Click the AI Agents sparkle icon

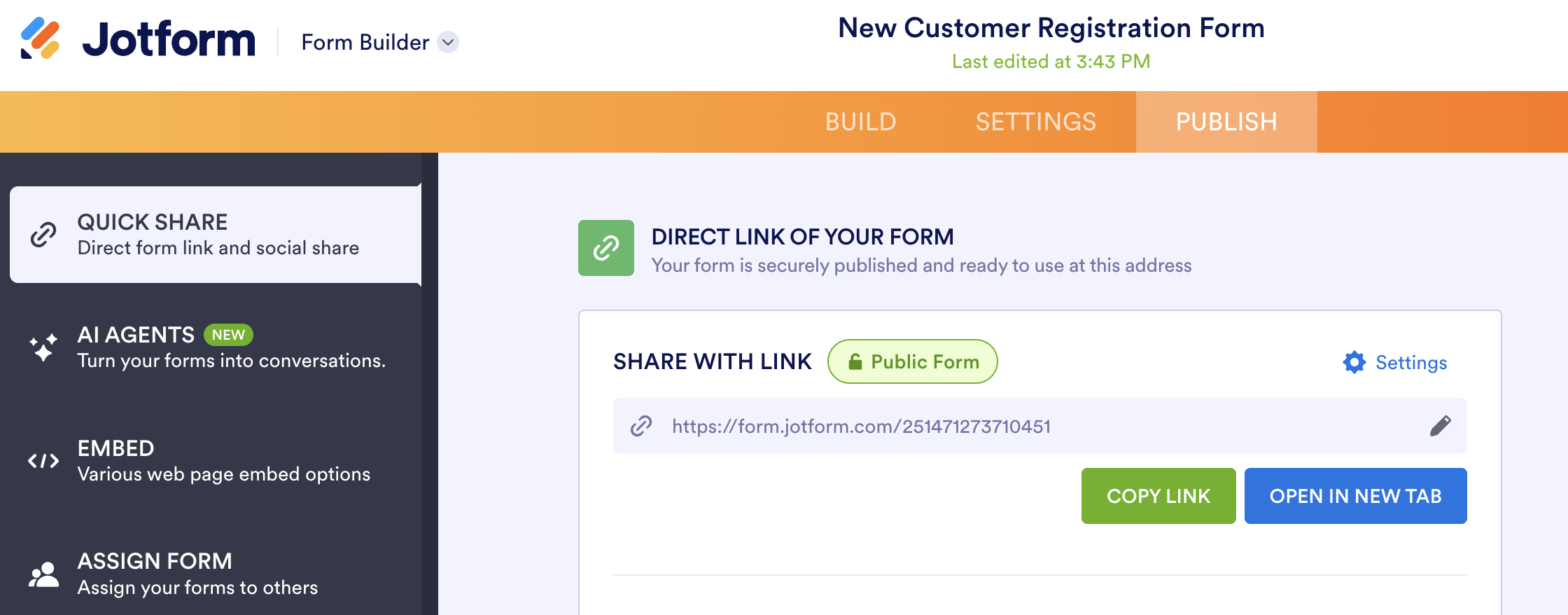tap(43, 347)
